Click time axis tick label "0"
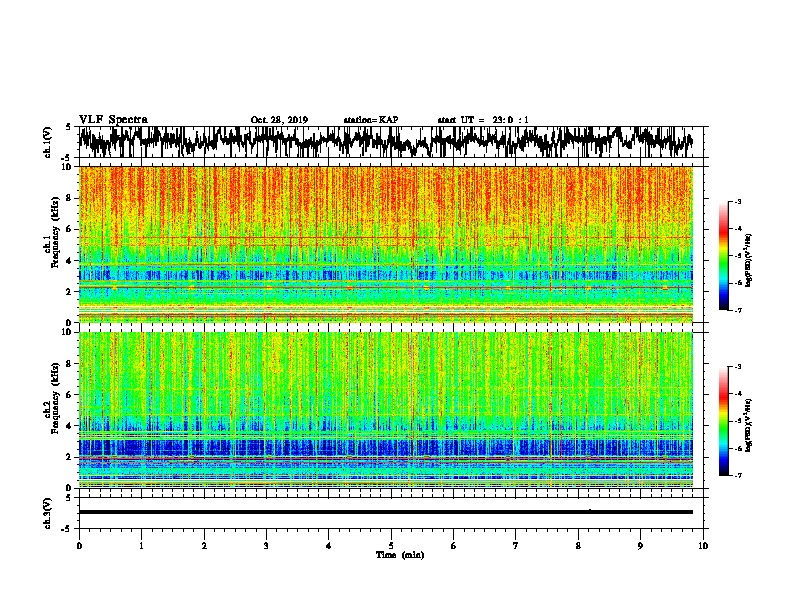Screen dimensions: 792x612 click(79, 546)
